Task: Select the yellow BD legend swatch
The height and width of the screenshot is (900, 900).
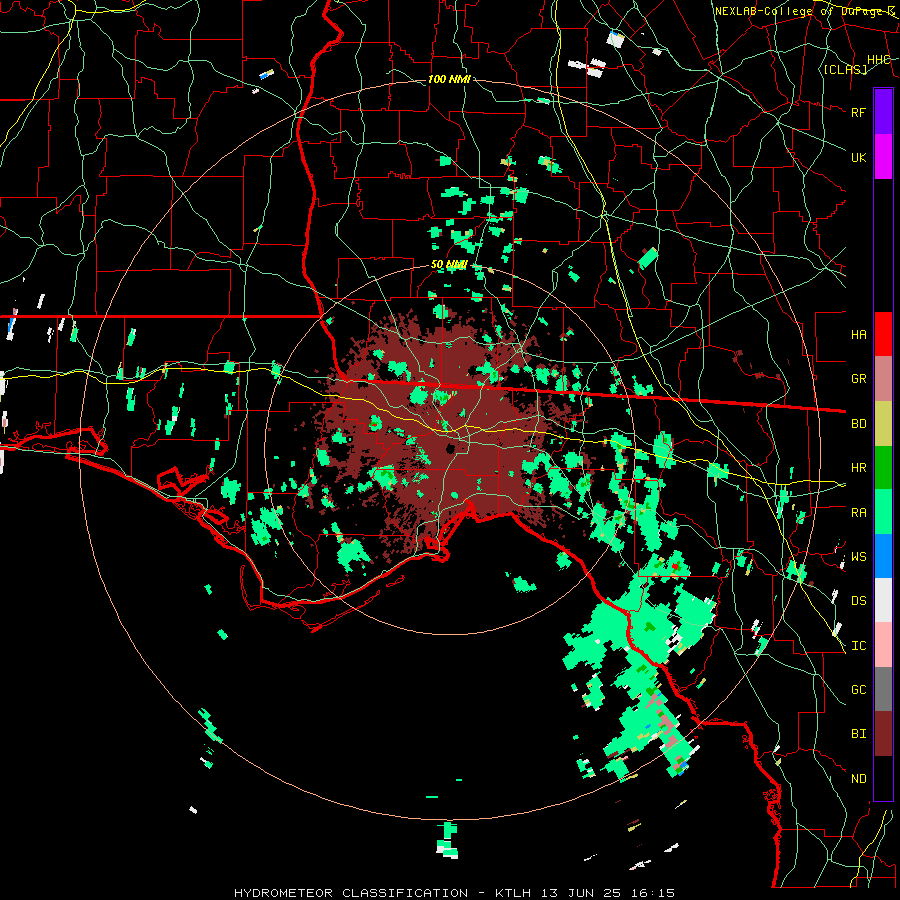Action: coord(883,424)
